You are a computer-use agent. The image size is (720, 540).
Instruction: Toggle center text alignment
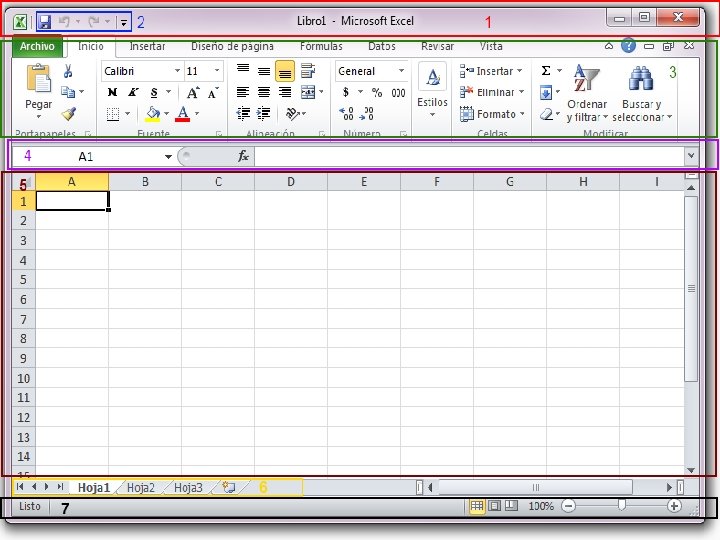[264, 92]
